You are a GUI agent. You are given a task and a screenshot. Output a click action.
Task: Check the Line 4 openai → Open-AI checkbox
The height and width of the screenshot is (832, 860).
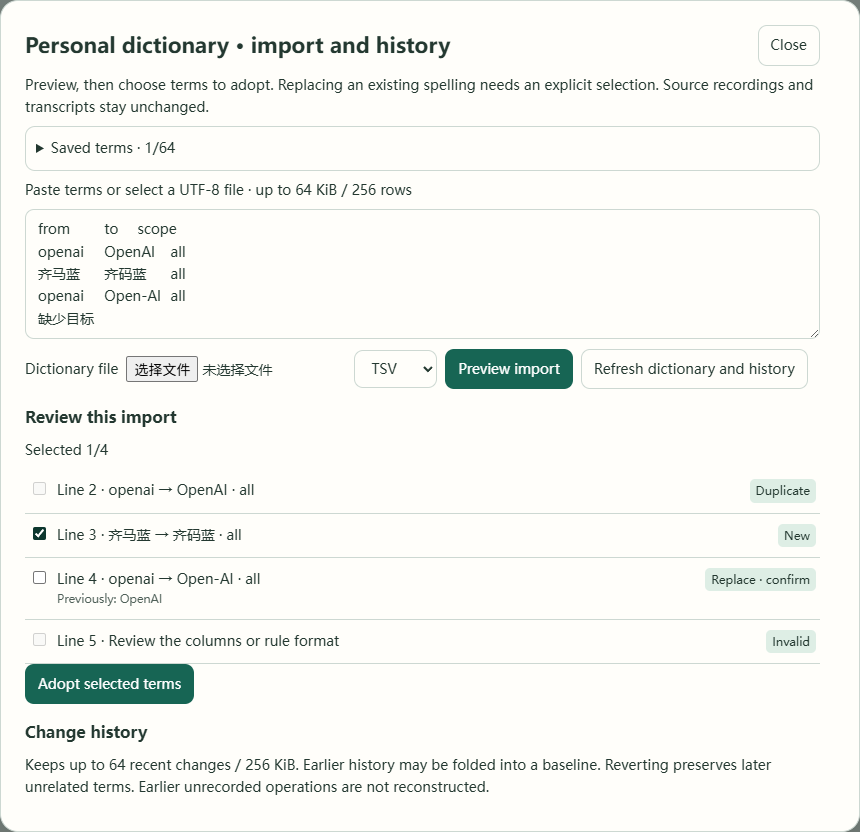tap(39, 578)
